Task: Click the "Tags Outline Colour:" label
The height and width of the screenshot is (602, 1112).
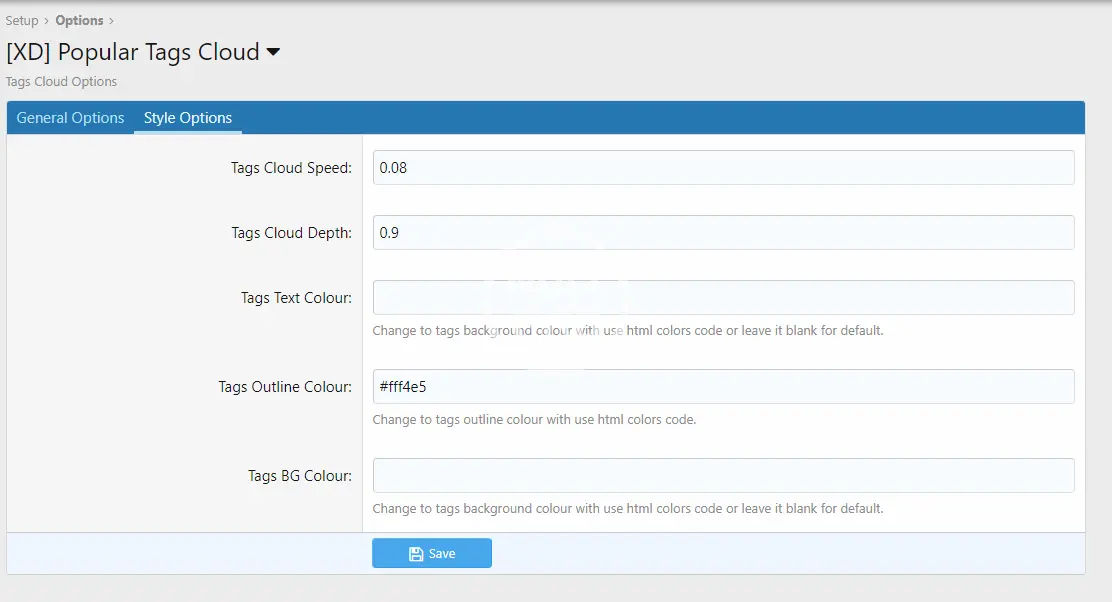Action: tap(285, 387)
